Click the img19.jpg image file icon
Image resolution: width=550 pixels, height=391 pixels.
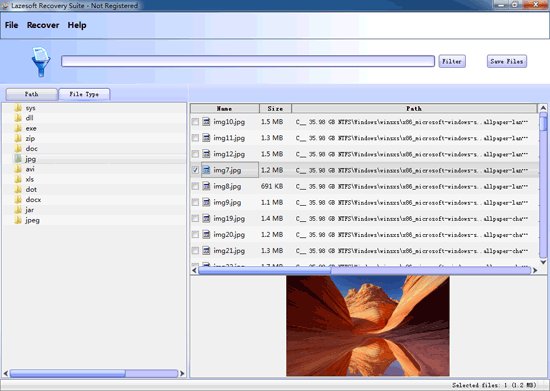(206, 218)
